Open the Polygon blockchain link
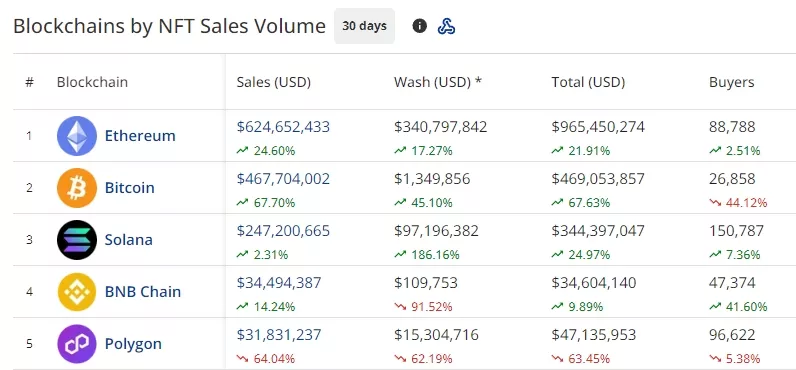 click(133, 344)
